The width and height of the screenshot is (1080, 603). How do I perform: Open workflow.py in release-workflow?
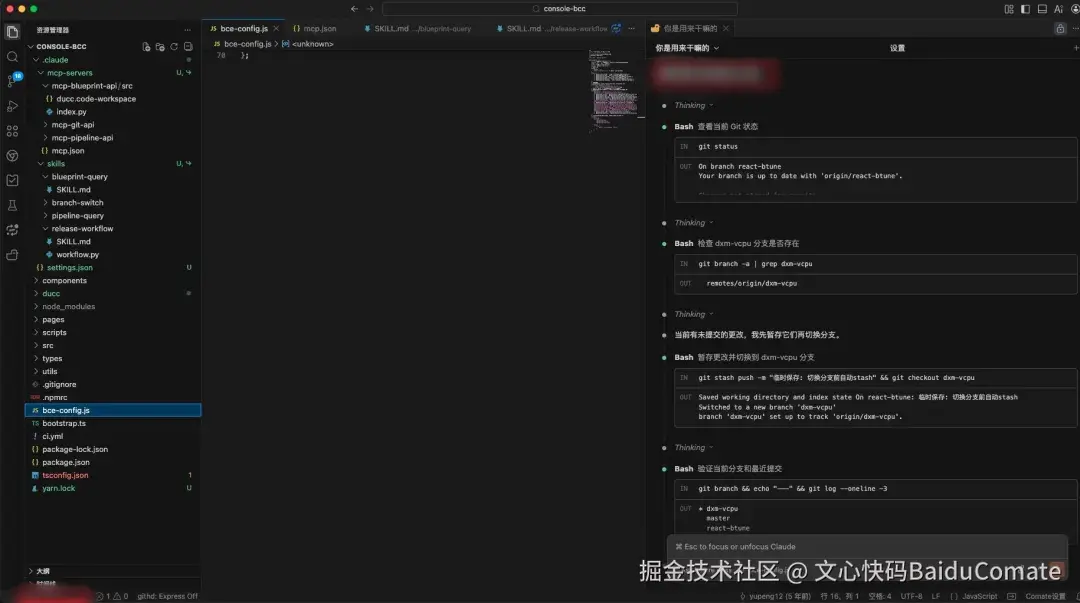tap(78, 255)
